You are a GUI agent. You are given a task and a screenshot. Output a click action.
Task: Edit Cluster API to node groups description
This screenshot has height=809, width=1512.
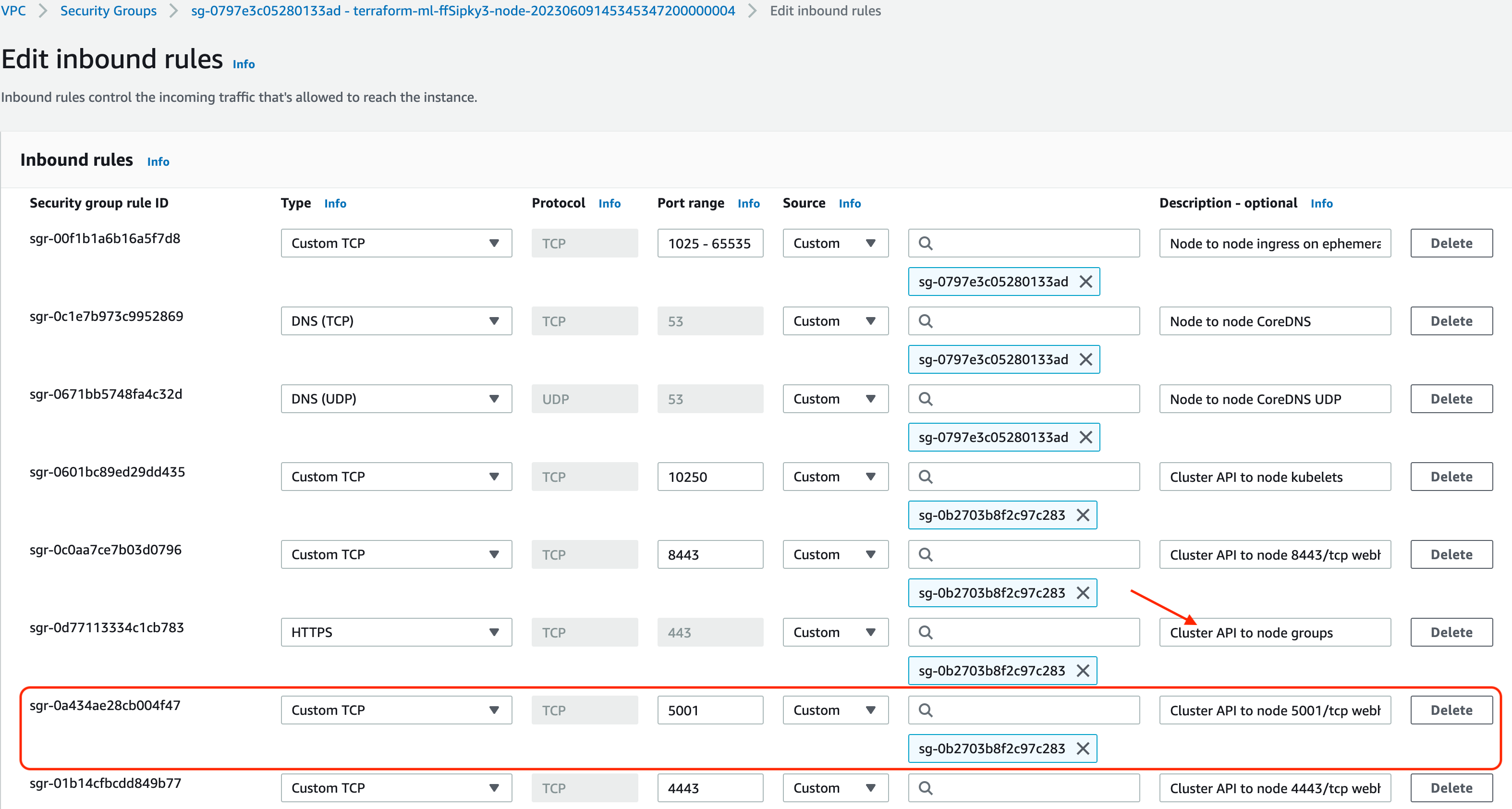click(1274, 632)
